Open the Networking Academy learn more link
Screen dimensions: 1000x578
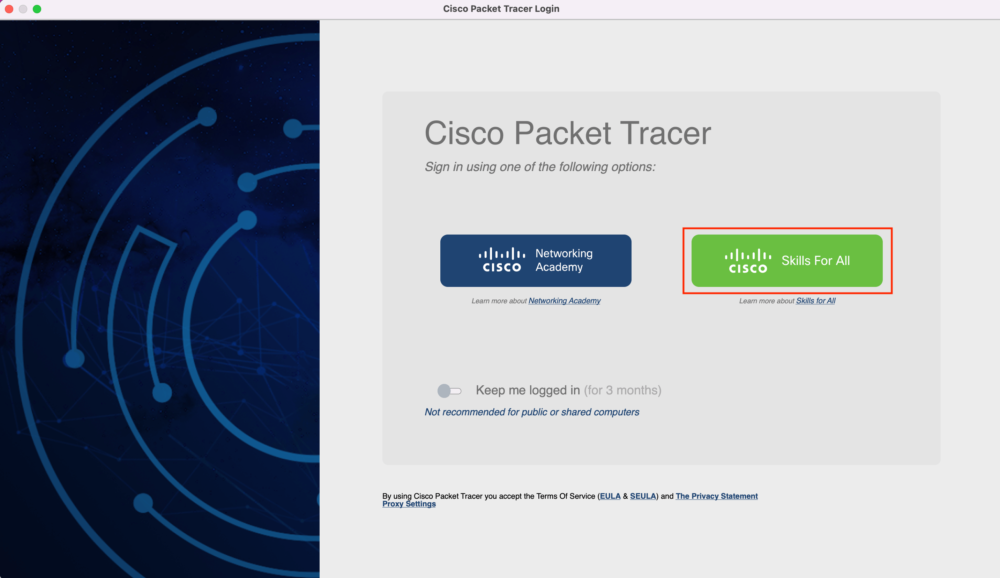(564, 300)
